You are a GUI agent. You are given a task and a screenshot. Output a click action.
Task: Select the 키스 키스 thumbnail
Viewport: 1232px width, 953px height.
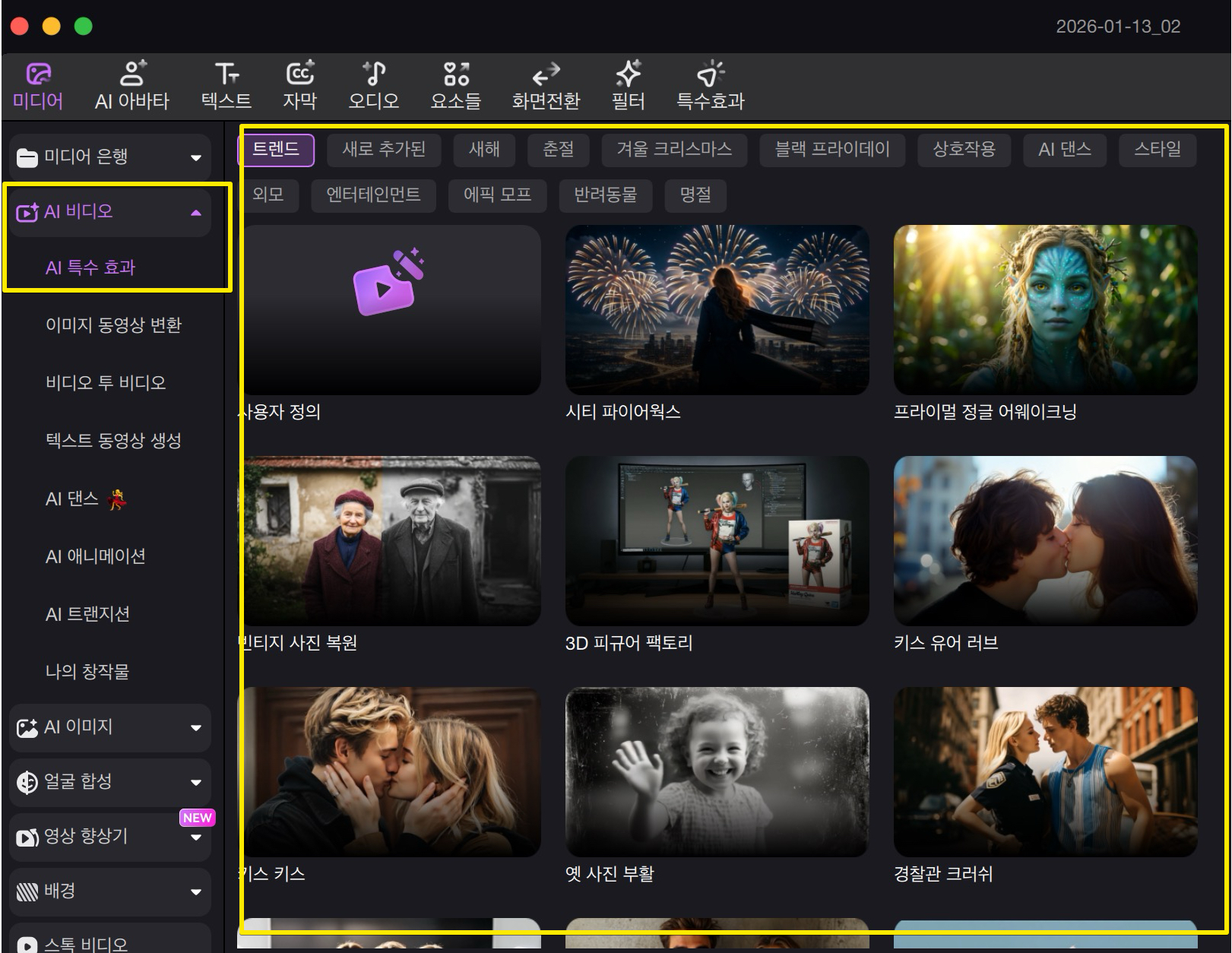pos(389,772)
